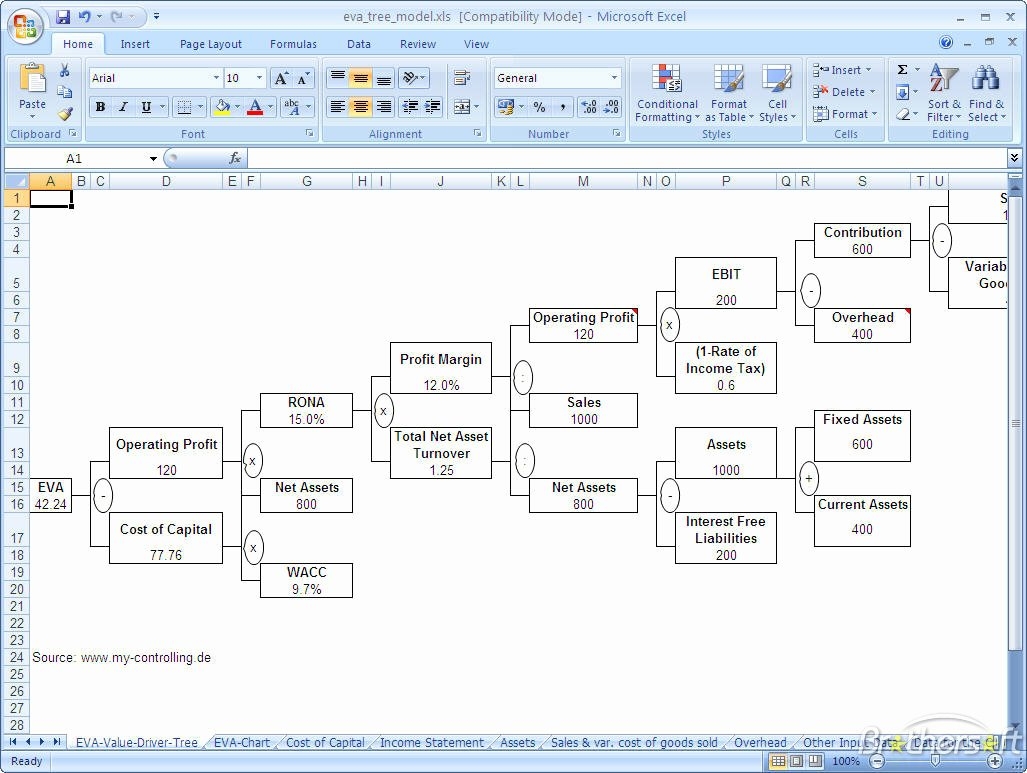The image size is (1027, 773).
Task: Click the Format as Table icon
Action: (729, 94)
